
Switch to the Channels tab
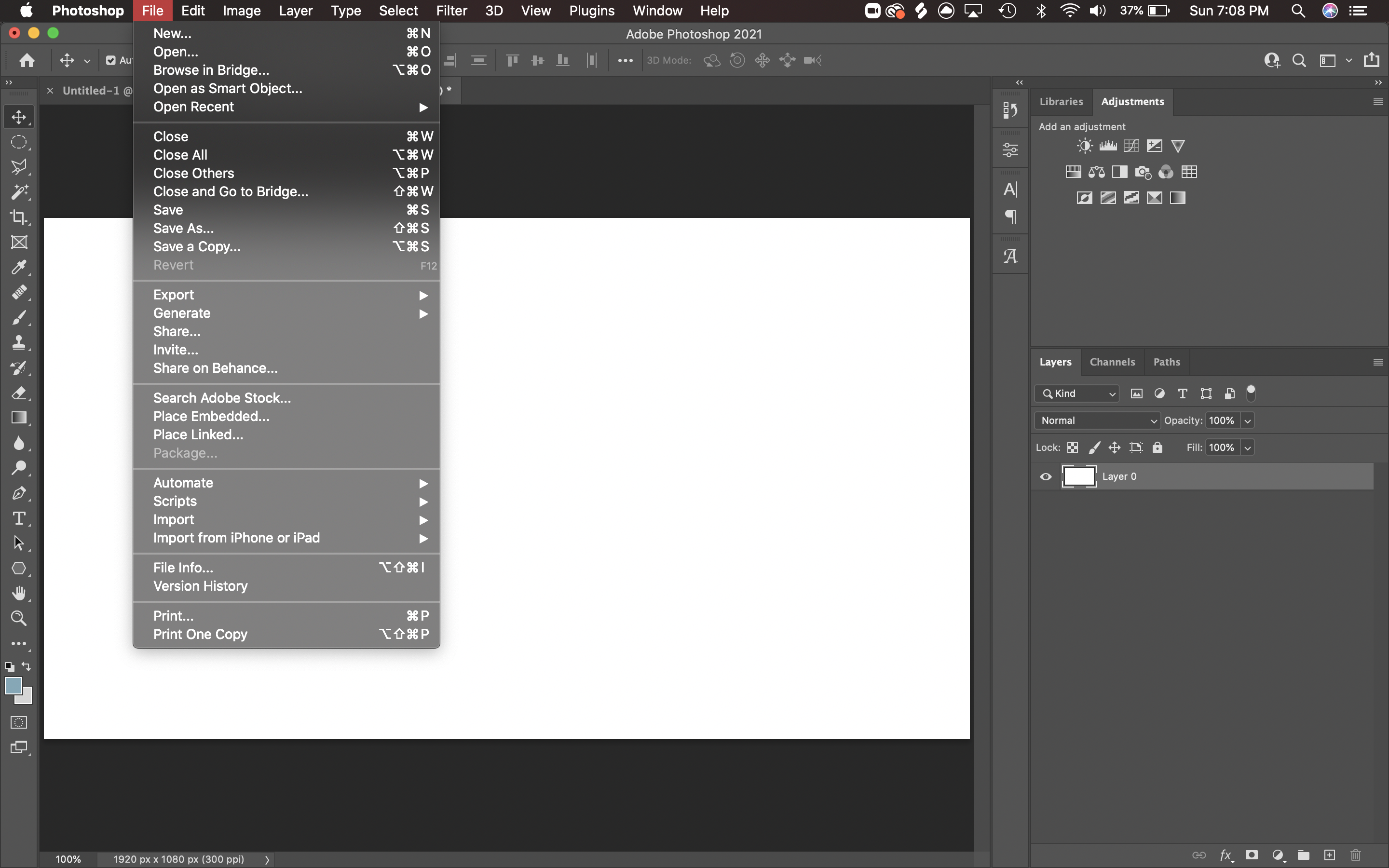point(1112,362)
